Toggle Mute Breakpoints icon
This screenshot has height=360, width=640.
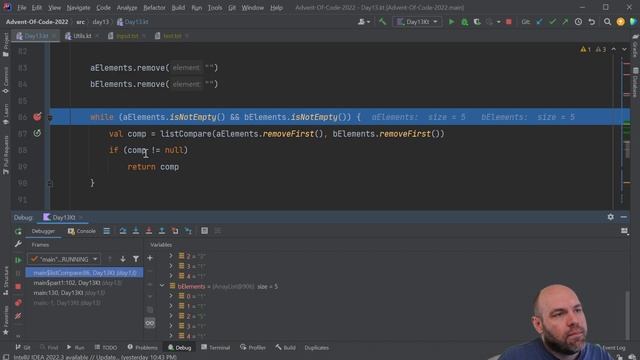18,316
